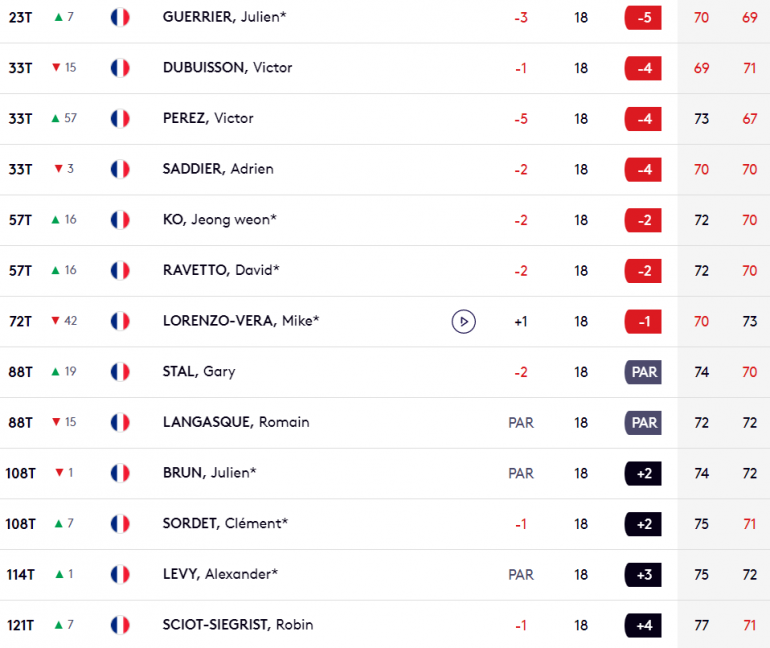
Task: Click the +4 total badge for SCIOT-SIEGRIST
Action: pyautogui.click(x=643, y=625)
